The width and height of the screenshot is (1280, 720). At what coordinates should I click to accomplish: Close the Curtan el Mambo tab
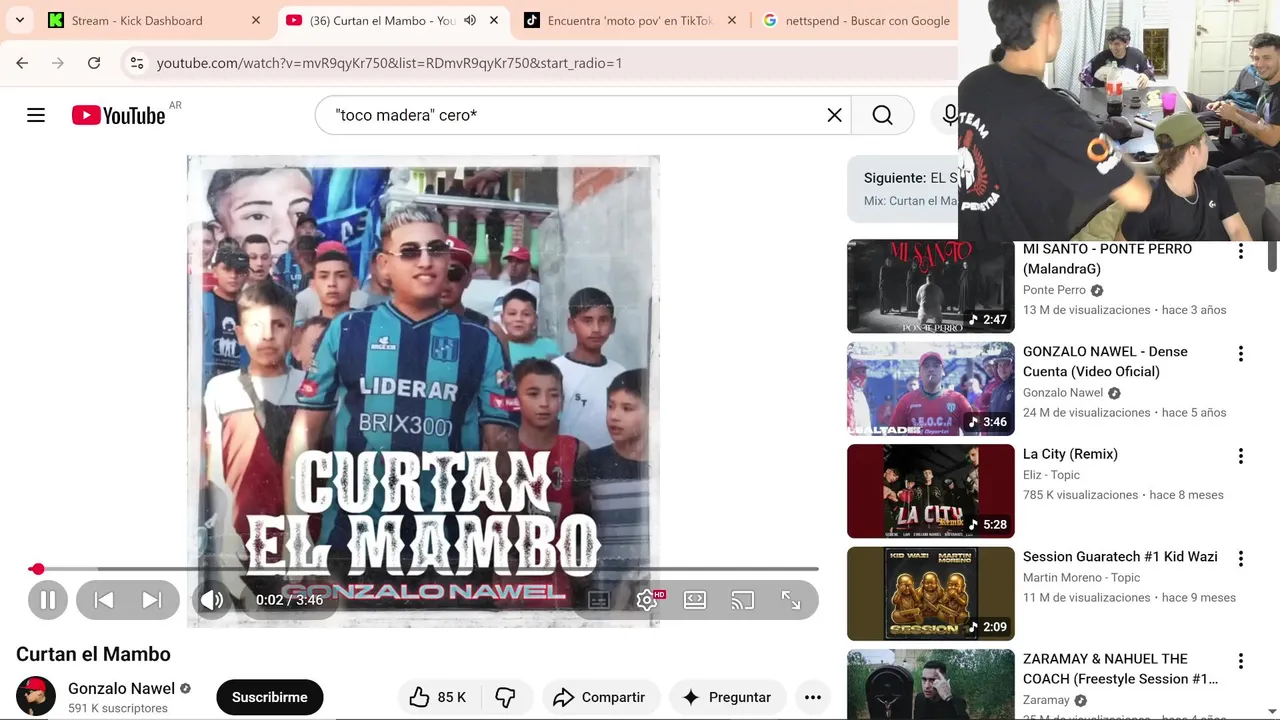coord(493,20)
